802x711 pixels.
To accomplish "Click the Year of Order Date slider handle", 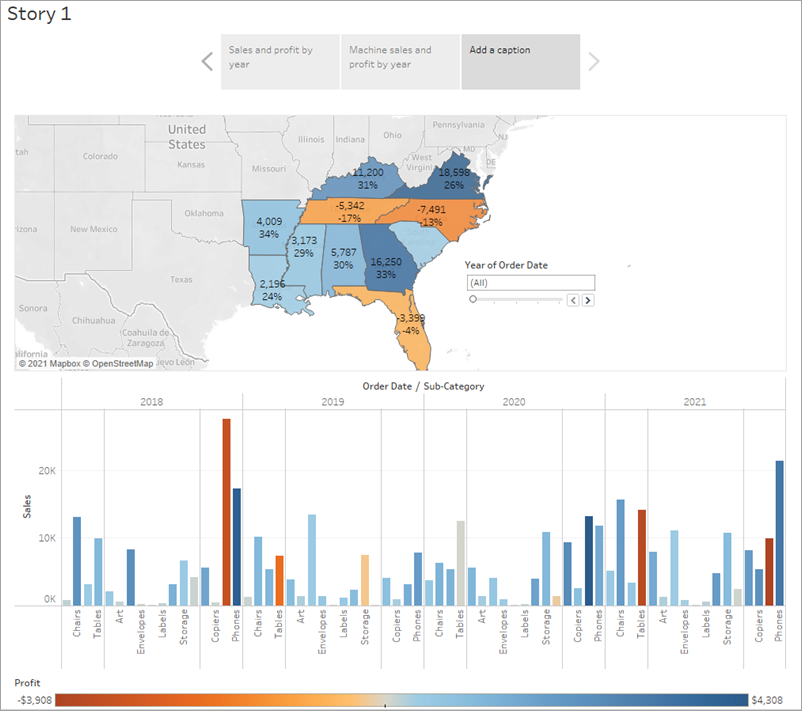I will (473, 299).
